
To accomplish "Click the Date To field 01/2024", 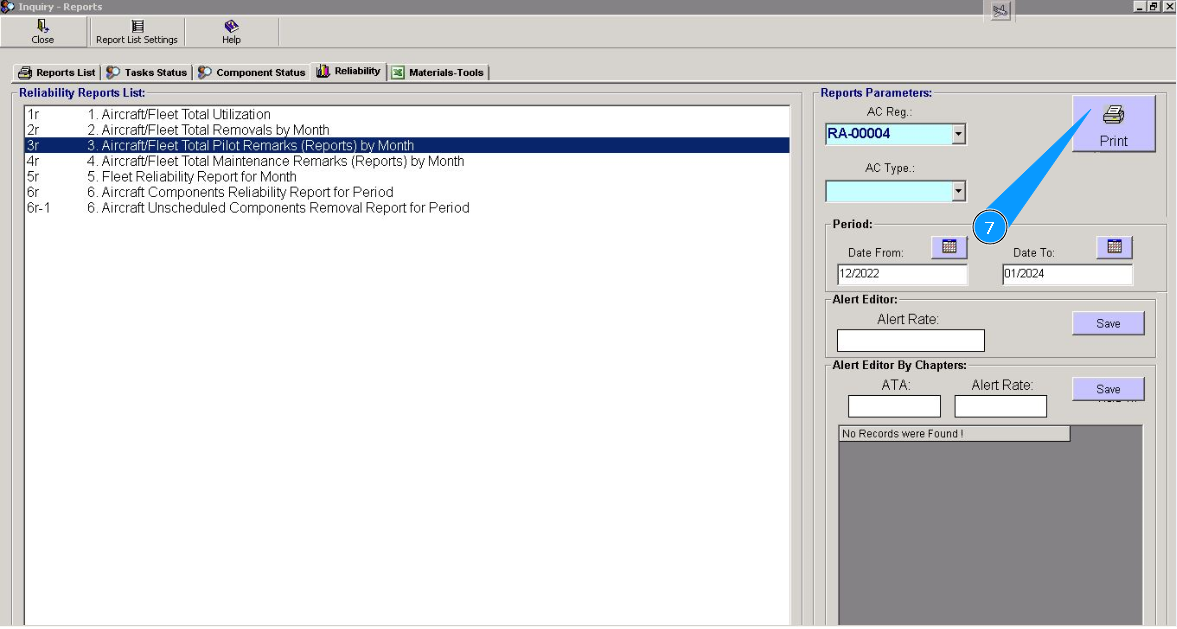I will [1067, 274].
